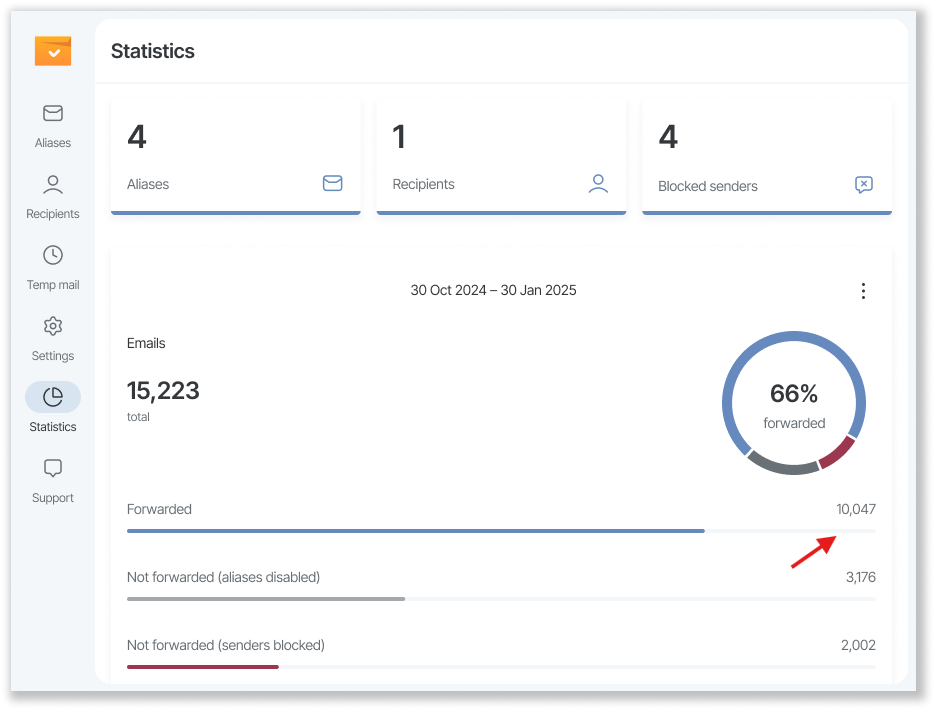Click the red segment of donut chart
Viewport: 935px width, 710px height.
click(838, 452)
